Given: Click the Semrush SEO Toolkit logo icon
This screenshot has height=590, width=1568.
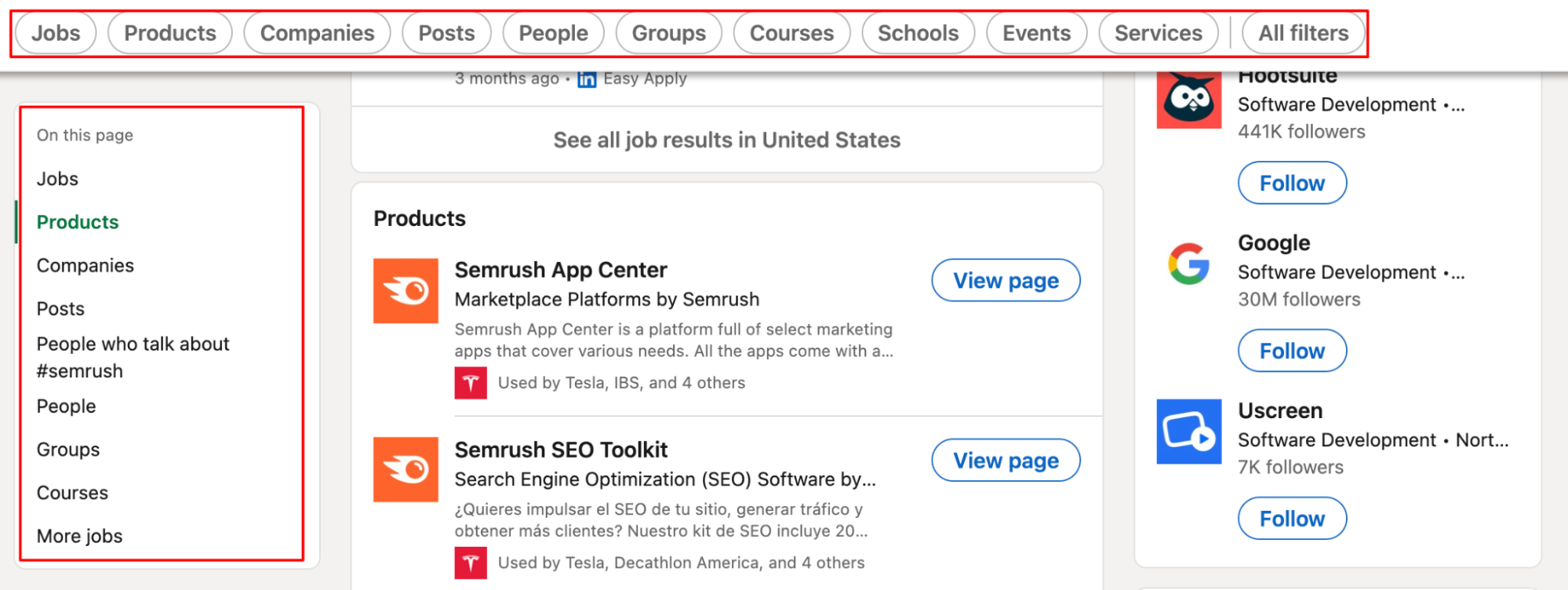Looking at the screenshot, I should [406, 469].
